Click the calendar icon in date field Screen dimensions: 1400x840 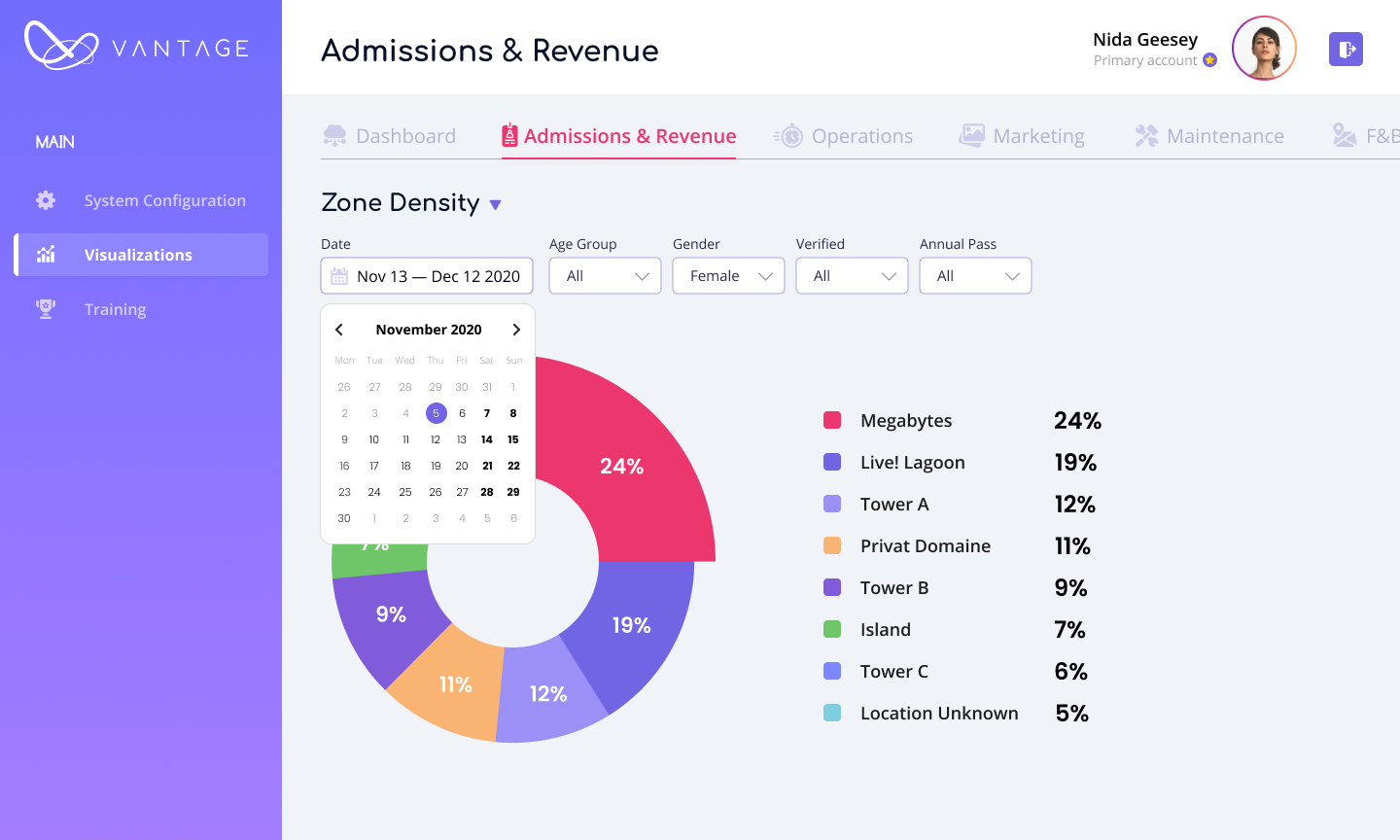[339, 276]
